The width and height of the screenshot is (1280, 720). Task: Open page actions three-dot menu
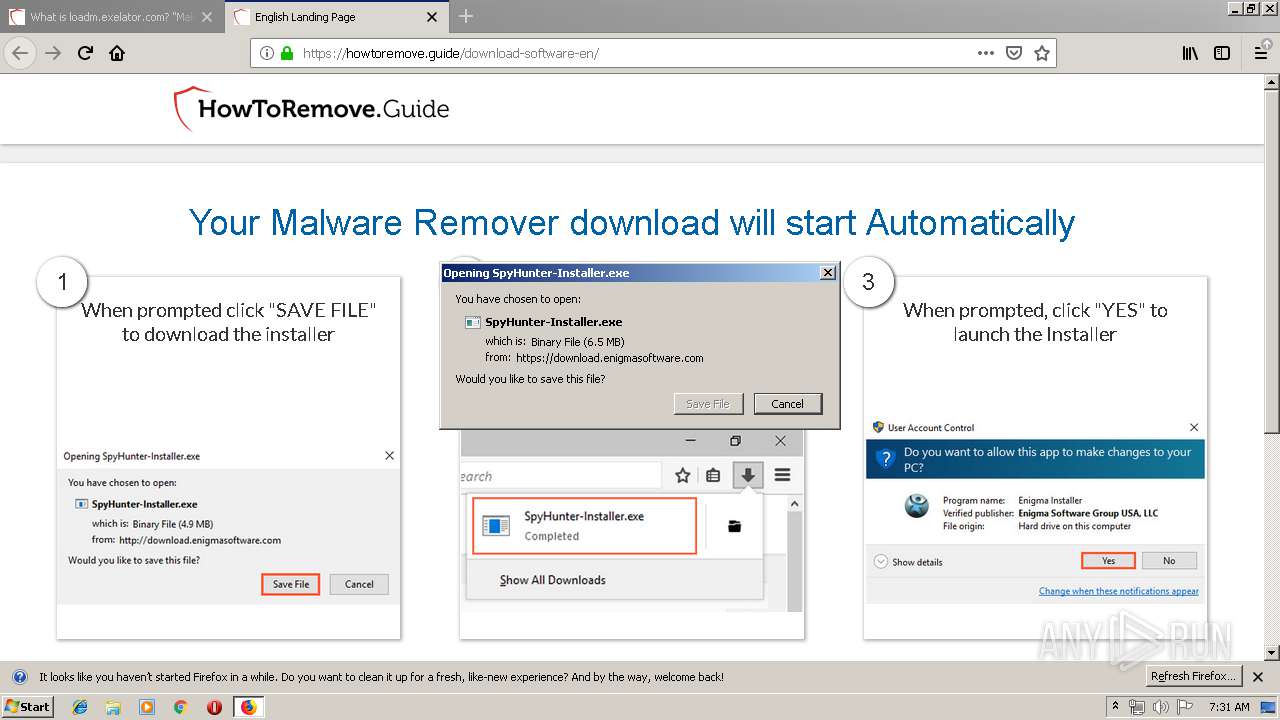coord(986,53)
